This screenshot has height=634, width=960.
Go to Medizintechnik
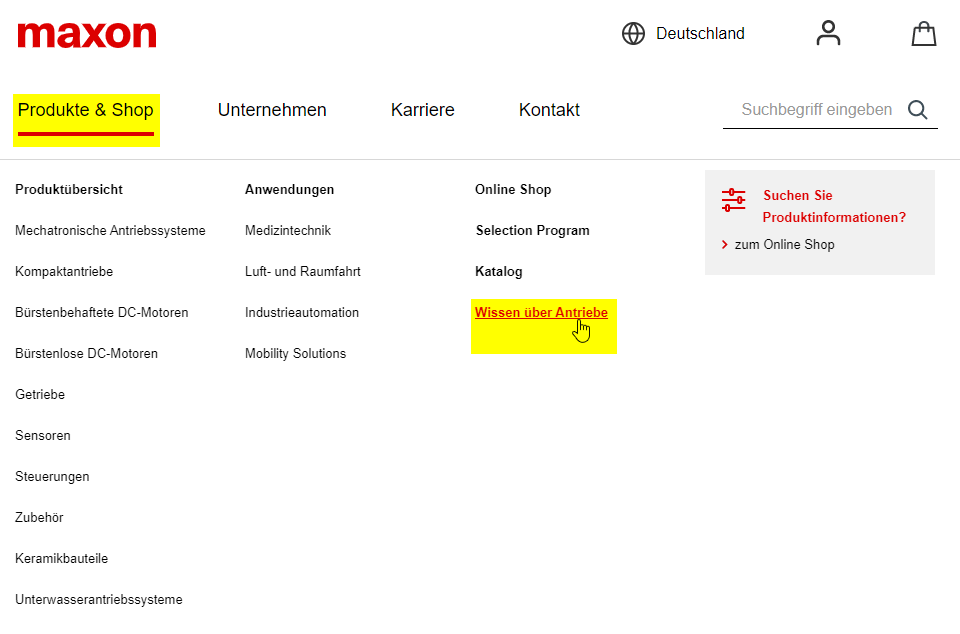pos(288,231)
